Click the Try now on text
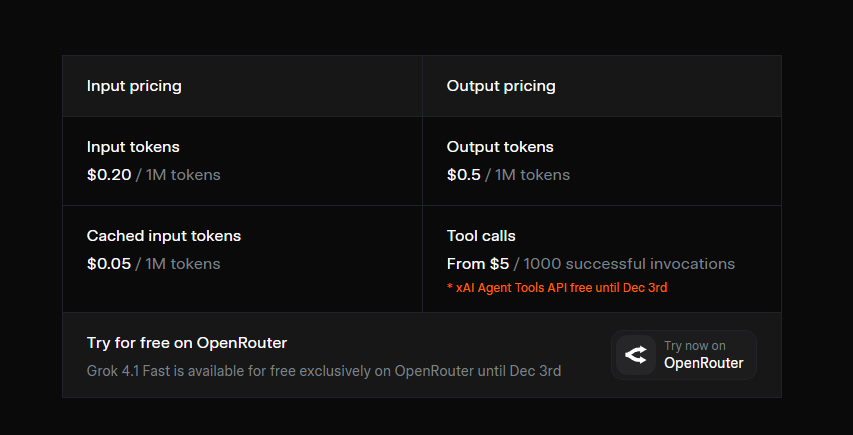Screen dimensions: 853x435 click(x=695, y=346)
